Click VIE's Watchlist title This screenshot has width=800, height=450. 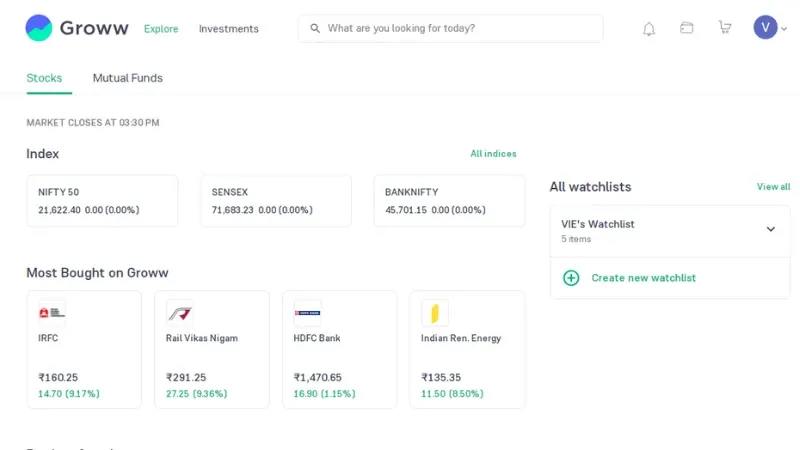pos(598,224)
